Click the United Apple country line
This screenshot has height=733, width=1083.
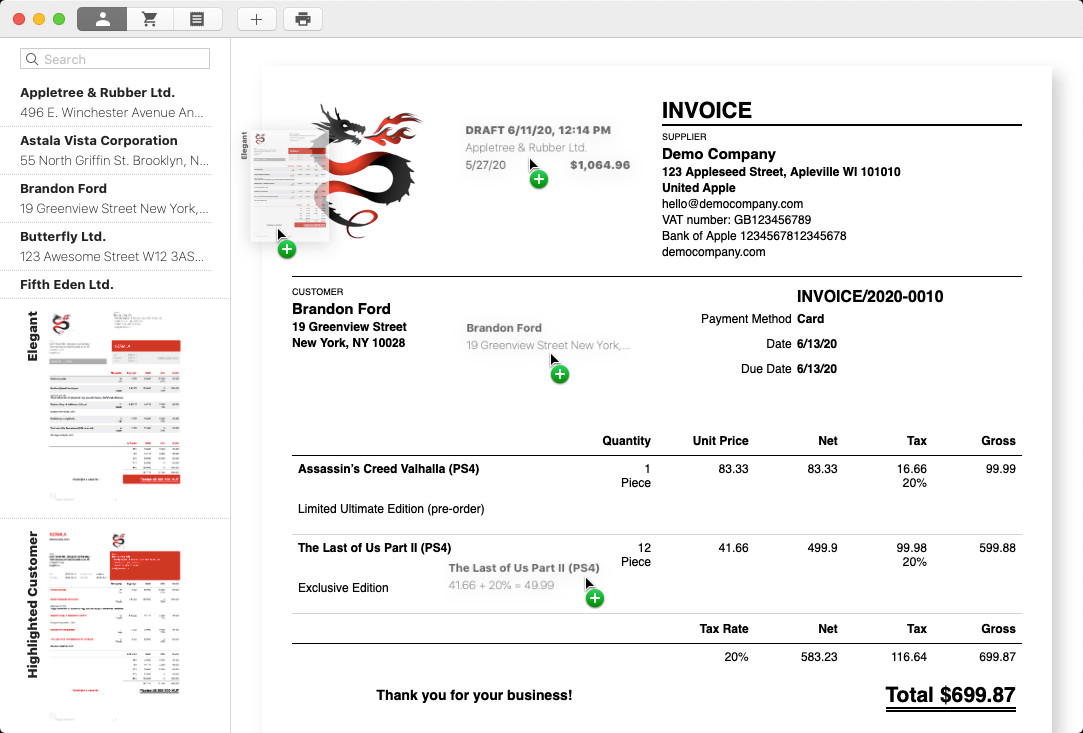tap(698, 188)
